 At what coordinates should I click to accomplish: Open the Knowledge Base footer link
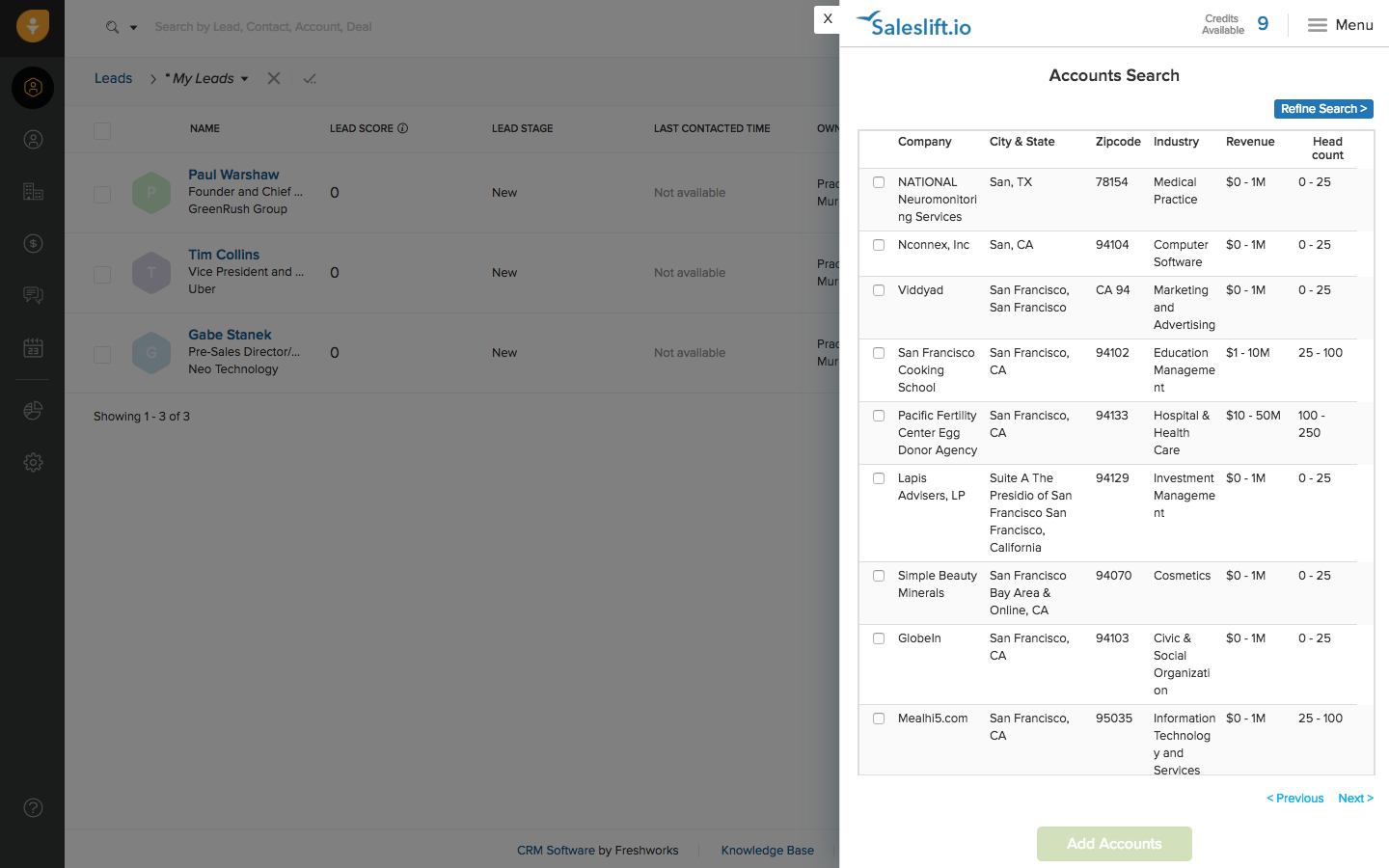(768, 851)
